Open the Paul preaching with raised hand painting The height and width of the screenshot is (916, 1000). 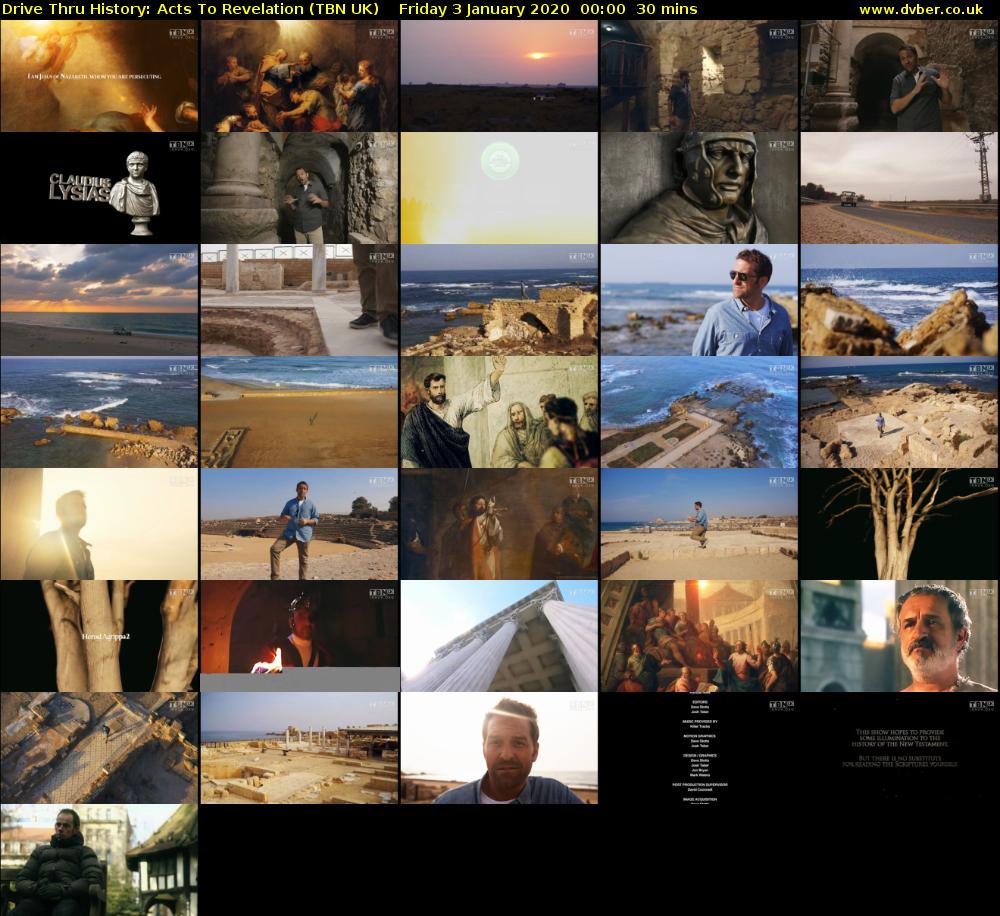tap(499, 412)
